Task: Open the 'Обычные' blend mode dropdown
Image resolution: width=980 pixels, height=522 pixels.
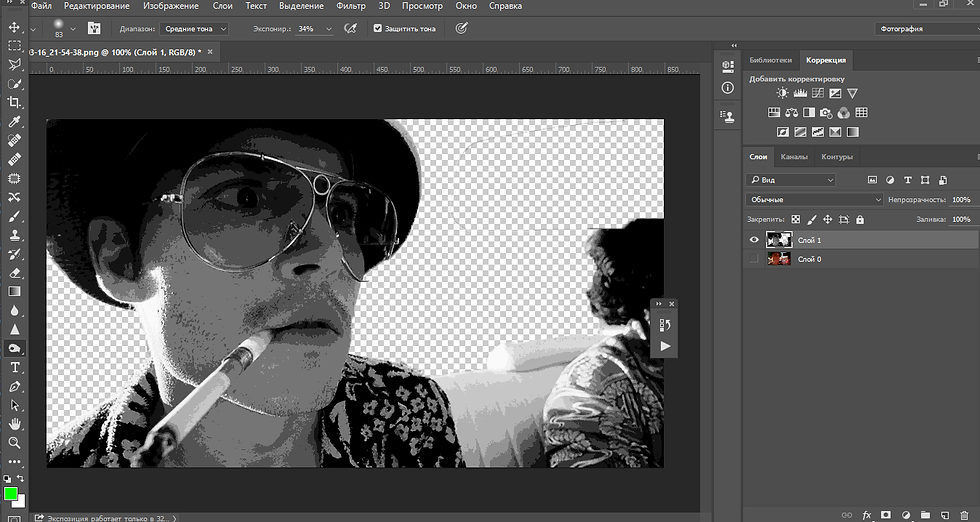Action: tap(814, 199)
